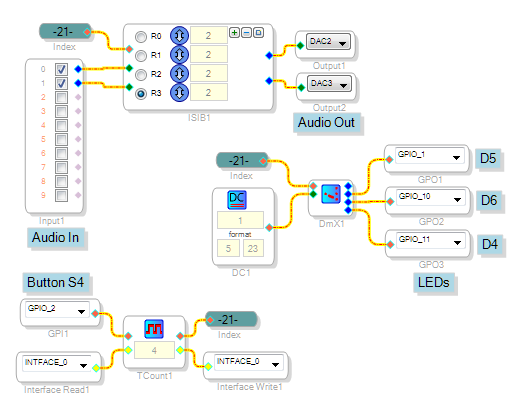524x403 pixels.
Task: Enable Input1 channel 5 checkbox
Action: tap(61, 139)
